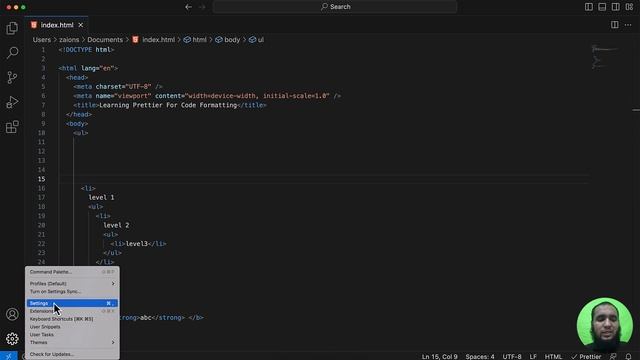Expand the Themes submenu
640x360 pixels.
coord(72,342)
